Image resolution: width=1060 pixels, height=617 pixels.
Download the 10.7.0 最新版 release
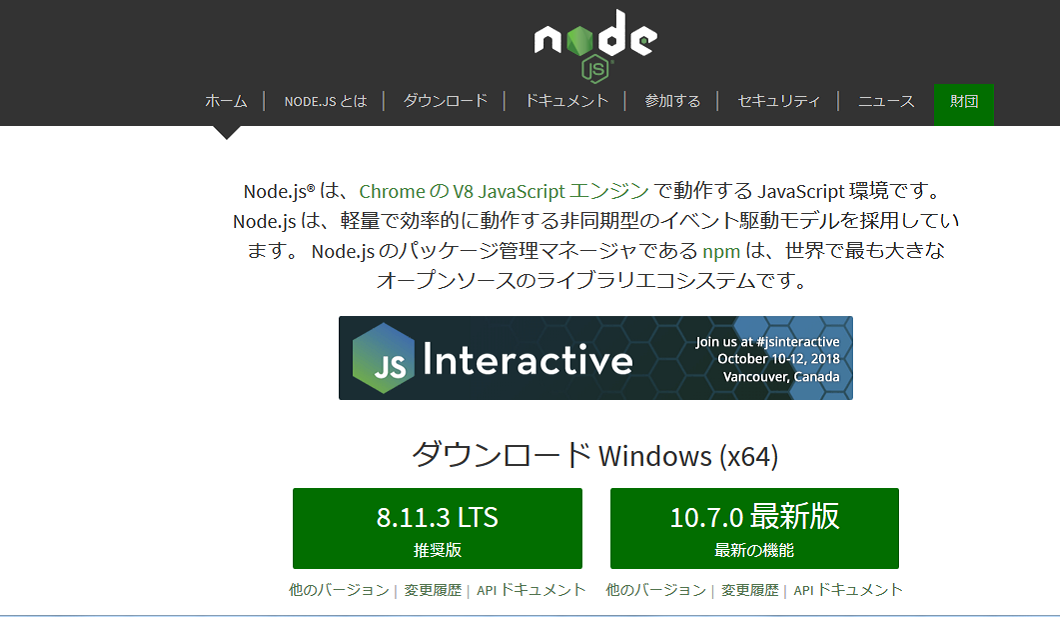click(754, 528)
